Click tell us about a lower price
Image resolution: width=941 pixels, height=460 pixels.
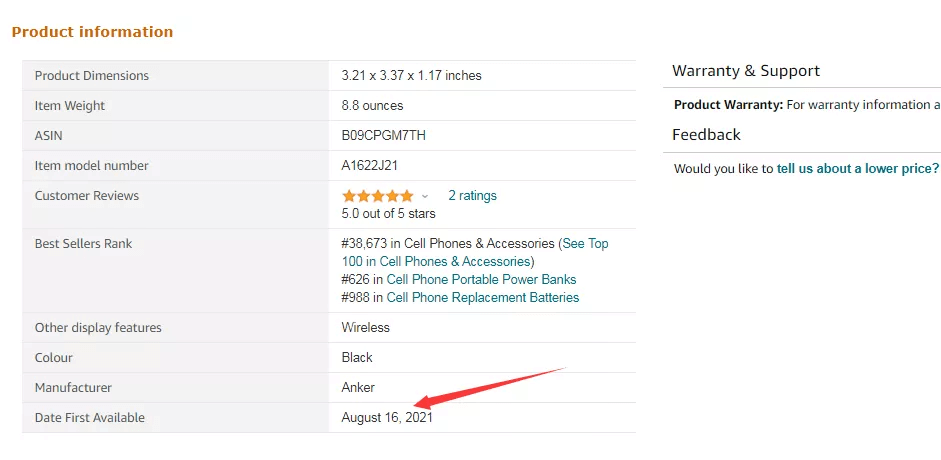[x=857, y=169]
